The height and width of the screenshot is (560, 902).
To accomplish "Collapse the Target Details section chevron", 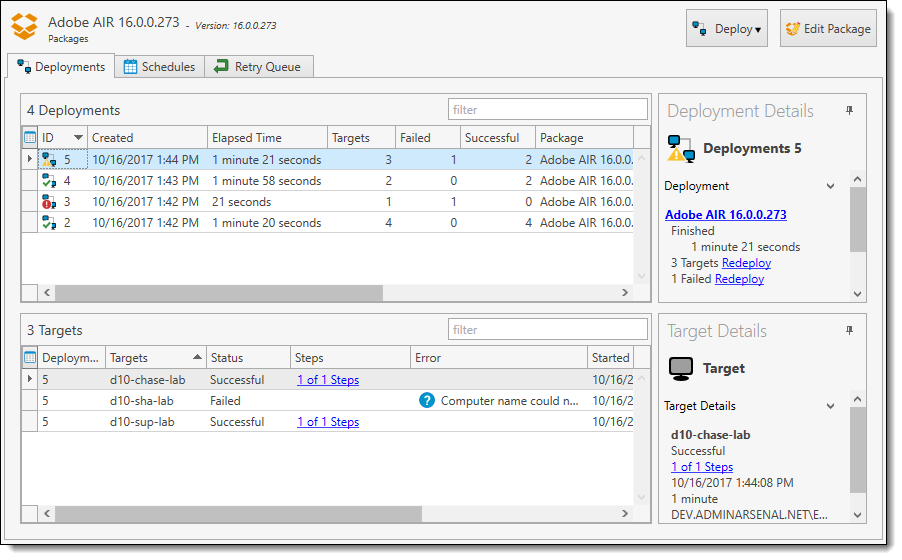I will pyautogui.click(x=830, y=406).
